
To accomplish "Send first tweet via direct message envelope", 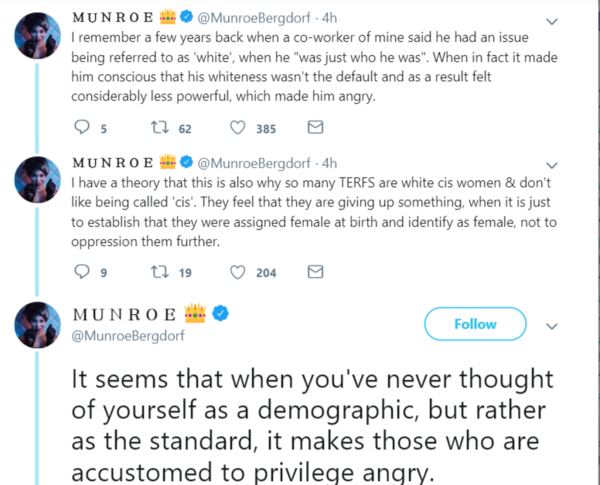I will [x=315, y=127].
